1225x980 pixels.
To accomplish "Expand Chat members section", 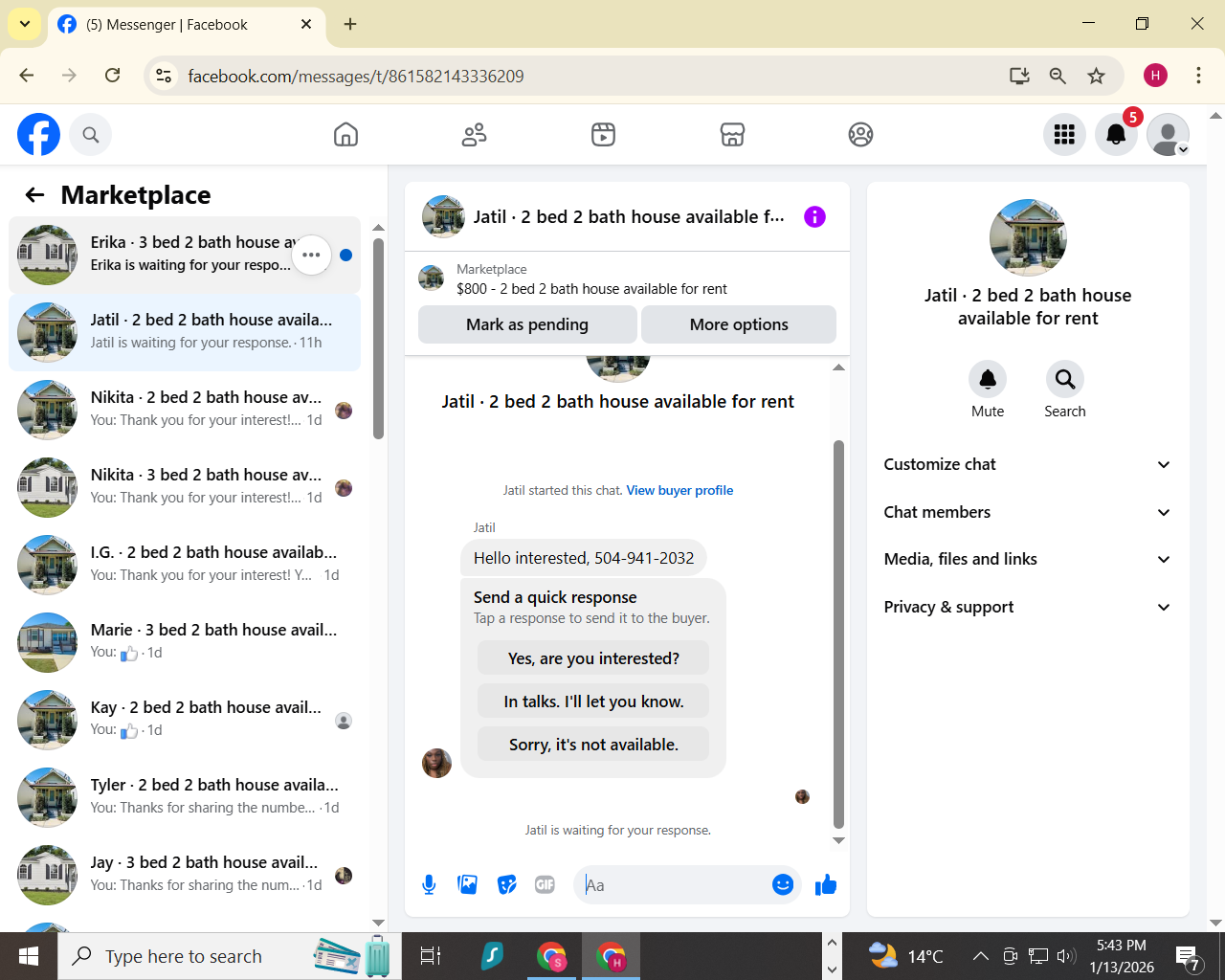I will pos(1028,512).
